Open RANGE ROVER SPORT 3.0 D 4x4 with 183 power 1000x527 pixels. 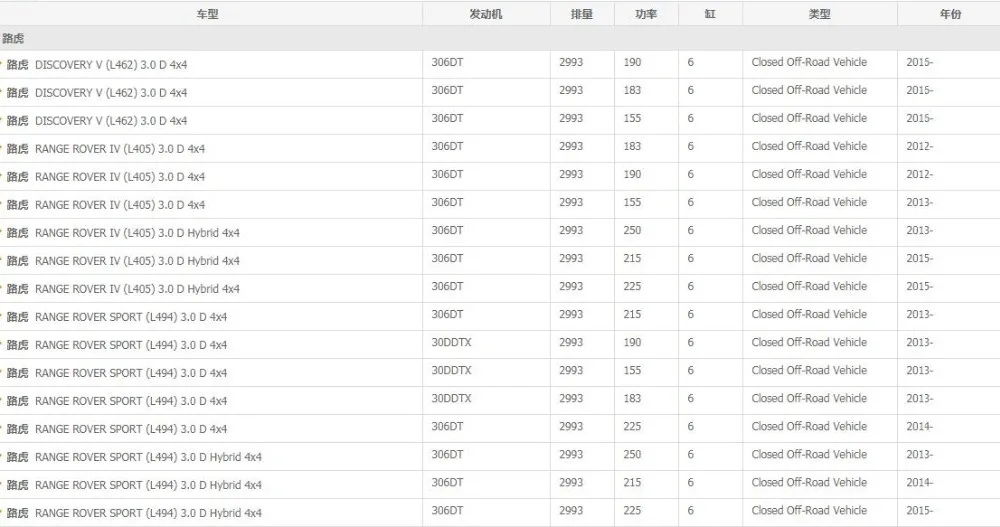(131, 401)
